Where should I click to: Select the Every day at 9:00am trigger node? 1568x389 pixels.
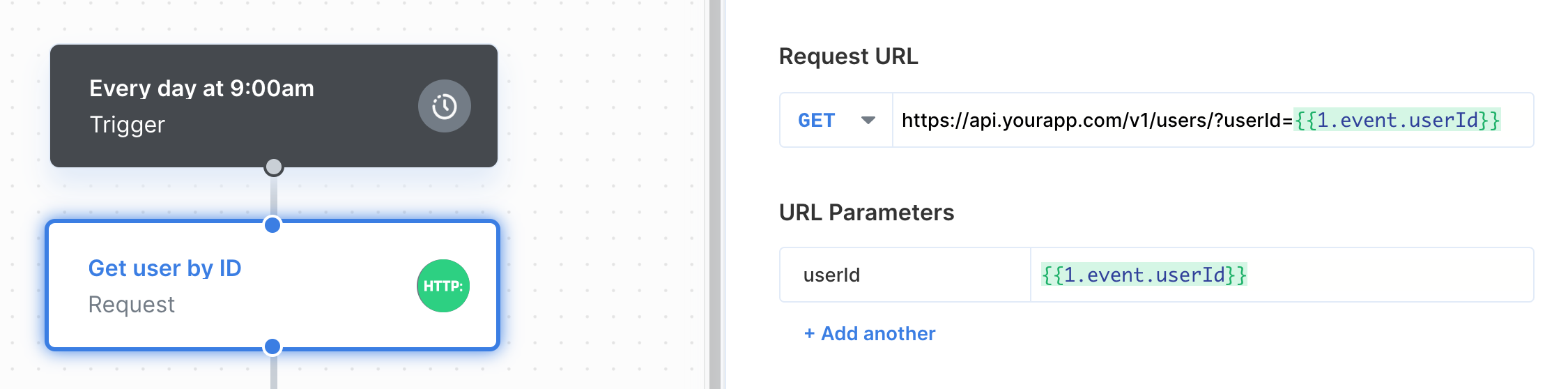(x=274, y=106)
